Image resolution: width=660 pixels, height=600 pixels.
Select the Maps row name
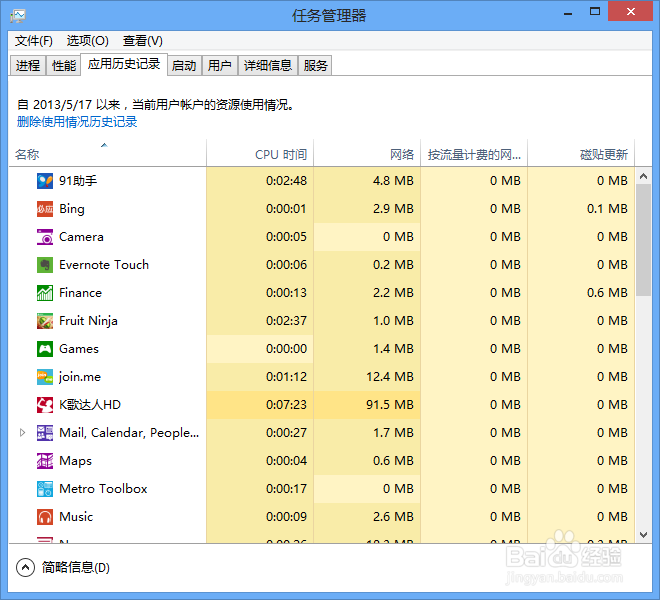75,461
